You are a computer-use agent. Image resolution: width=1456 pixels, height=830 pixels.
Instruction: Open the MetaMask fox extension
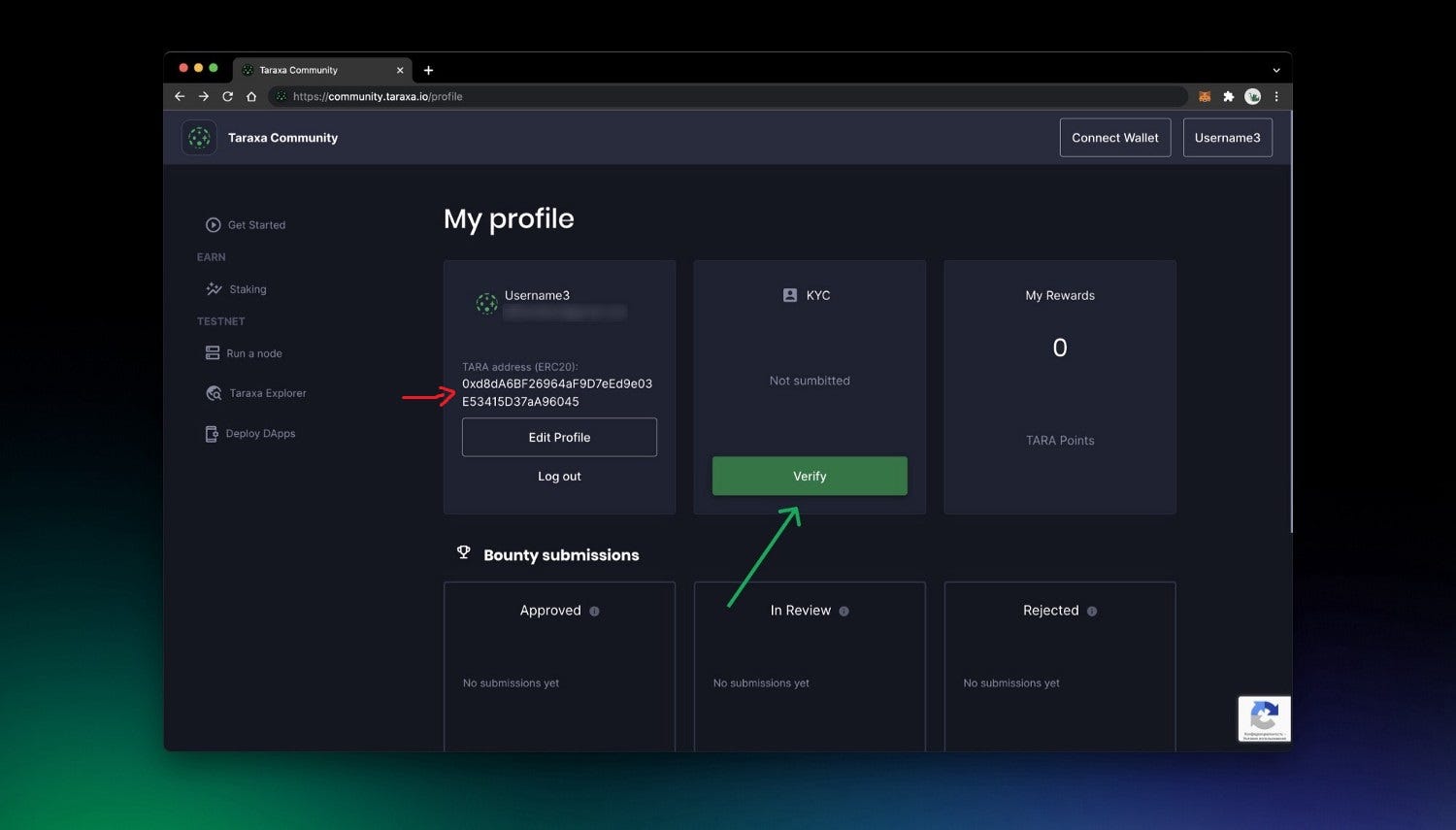tap(1205, 96)
